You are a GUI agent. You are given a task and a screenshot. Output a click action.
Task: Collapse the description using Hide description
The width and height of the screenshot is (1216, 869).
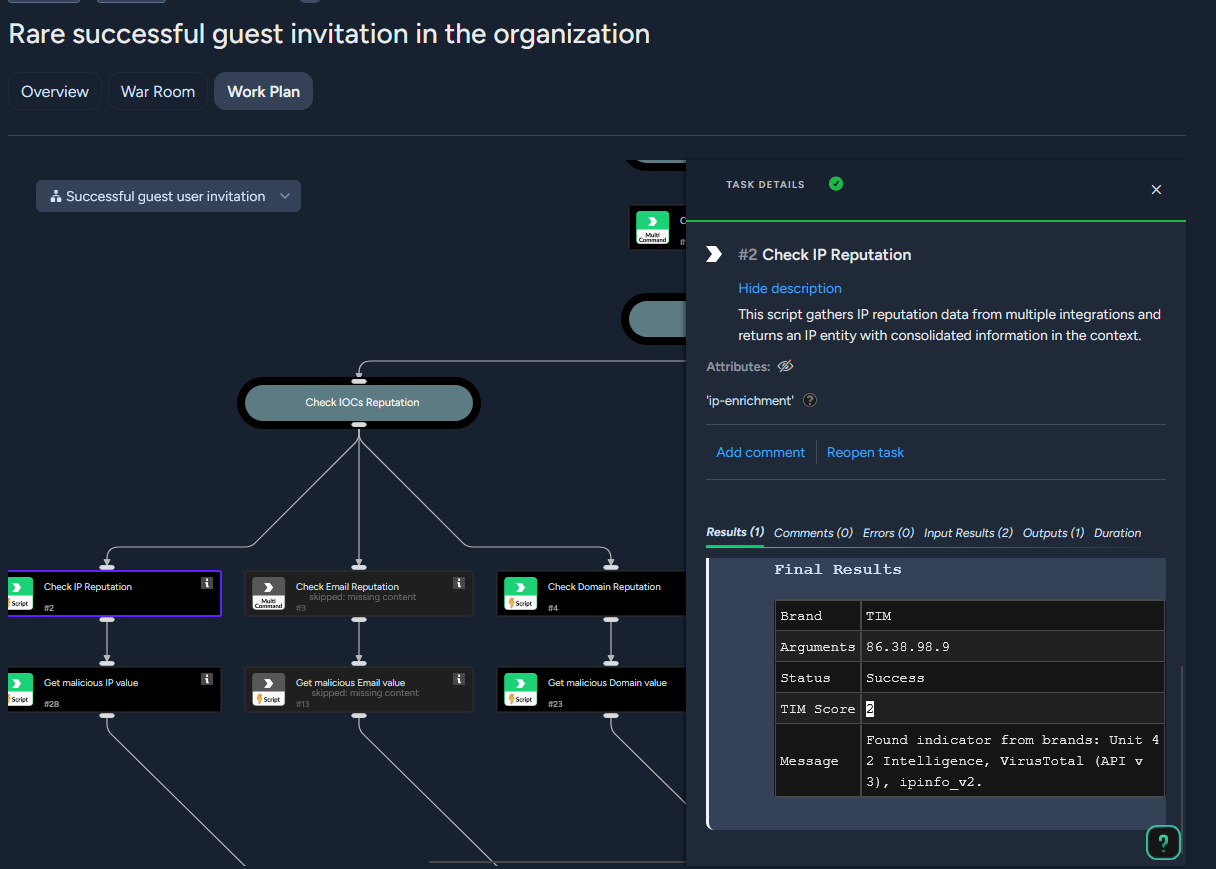[790, 288]
